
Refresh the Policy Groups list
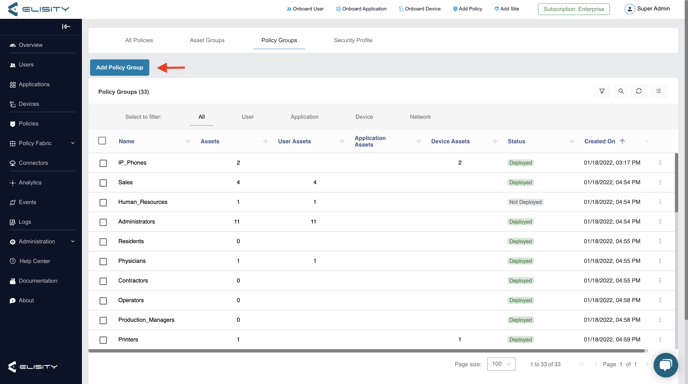point(639,91)
